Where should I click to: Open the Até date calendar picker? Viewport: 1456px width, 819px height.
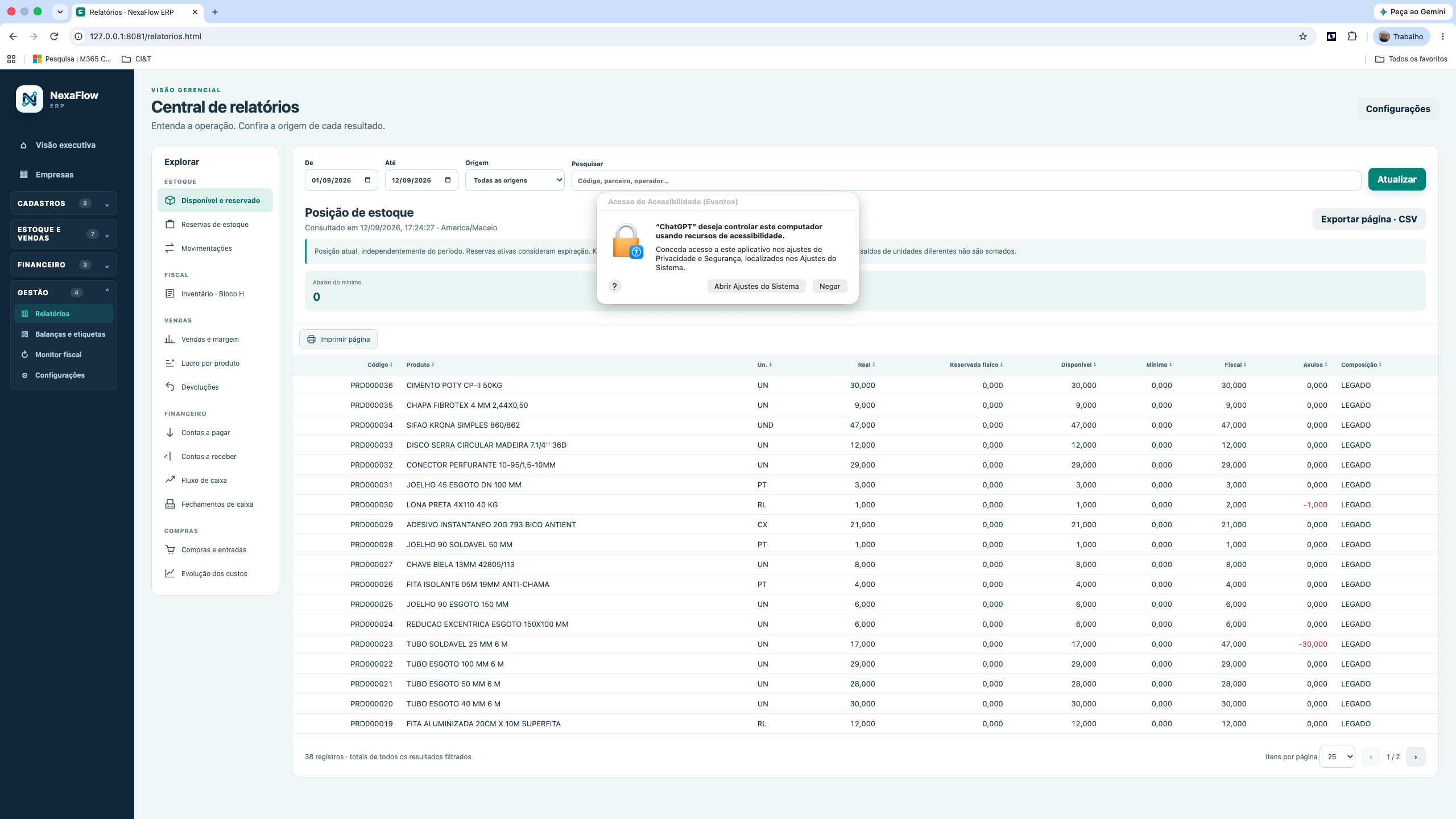pos(448,180)
